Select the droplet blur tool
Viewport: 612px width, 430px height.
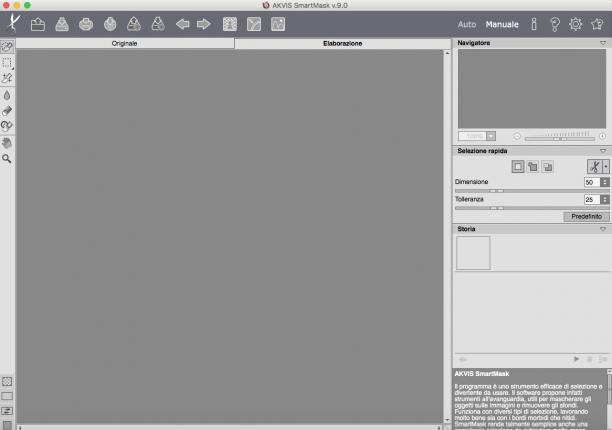click(x=7, y=95)
